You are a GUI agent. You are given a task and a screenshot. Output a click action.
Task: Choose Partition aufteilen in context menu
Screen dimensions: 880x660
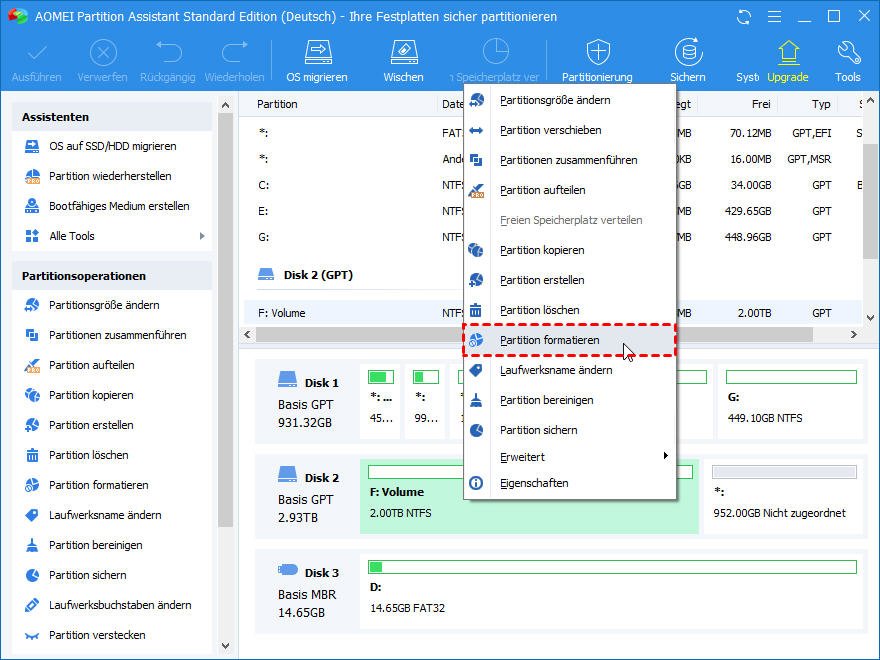(x=570, y=190)
